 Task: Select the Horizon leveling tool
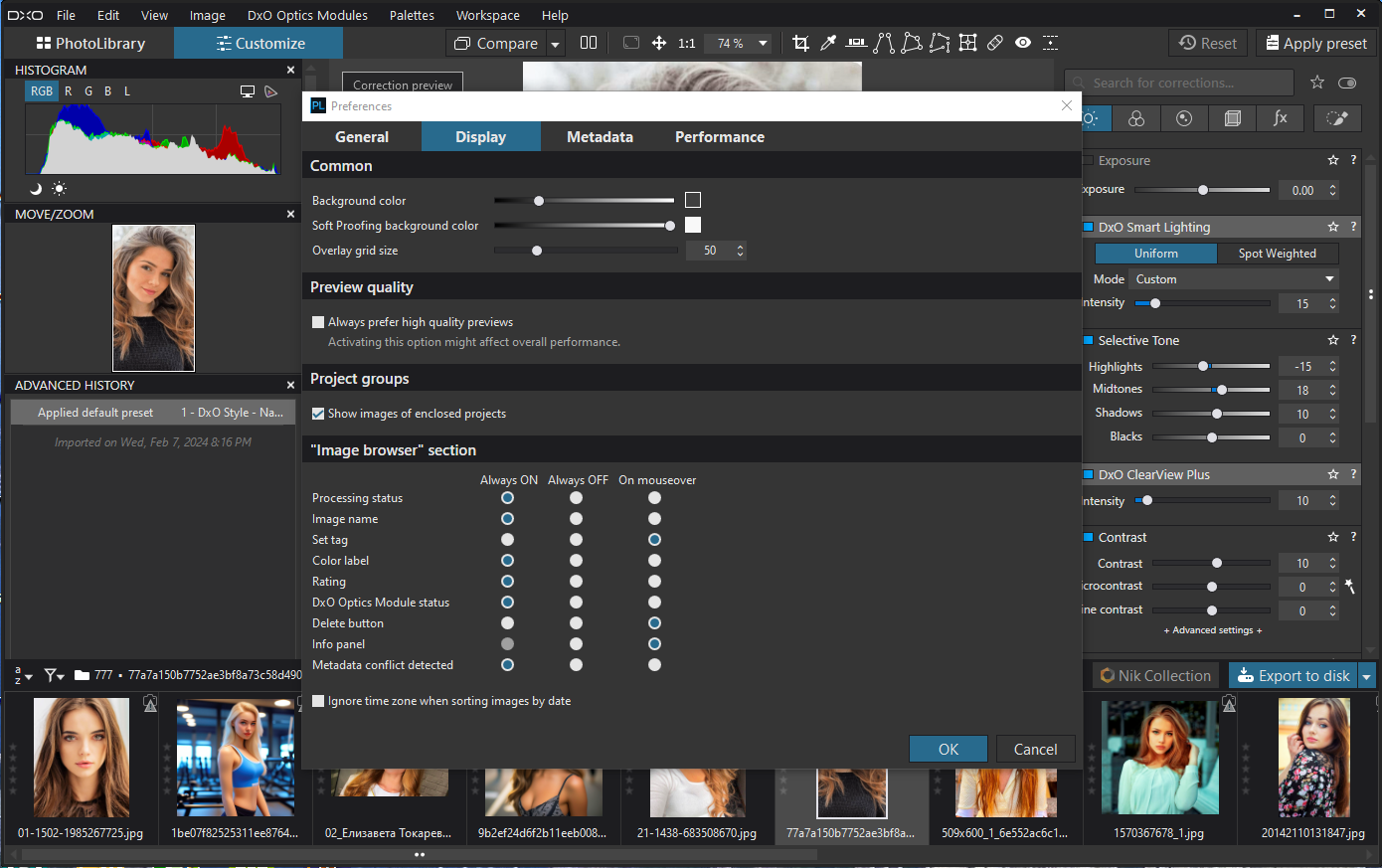tap(856, 43)
